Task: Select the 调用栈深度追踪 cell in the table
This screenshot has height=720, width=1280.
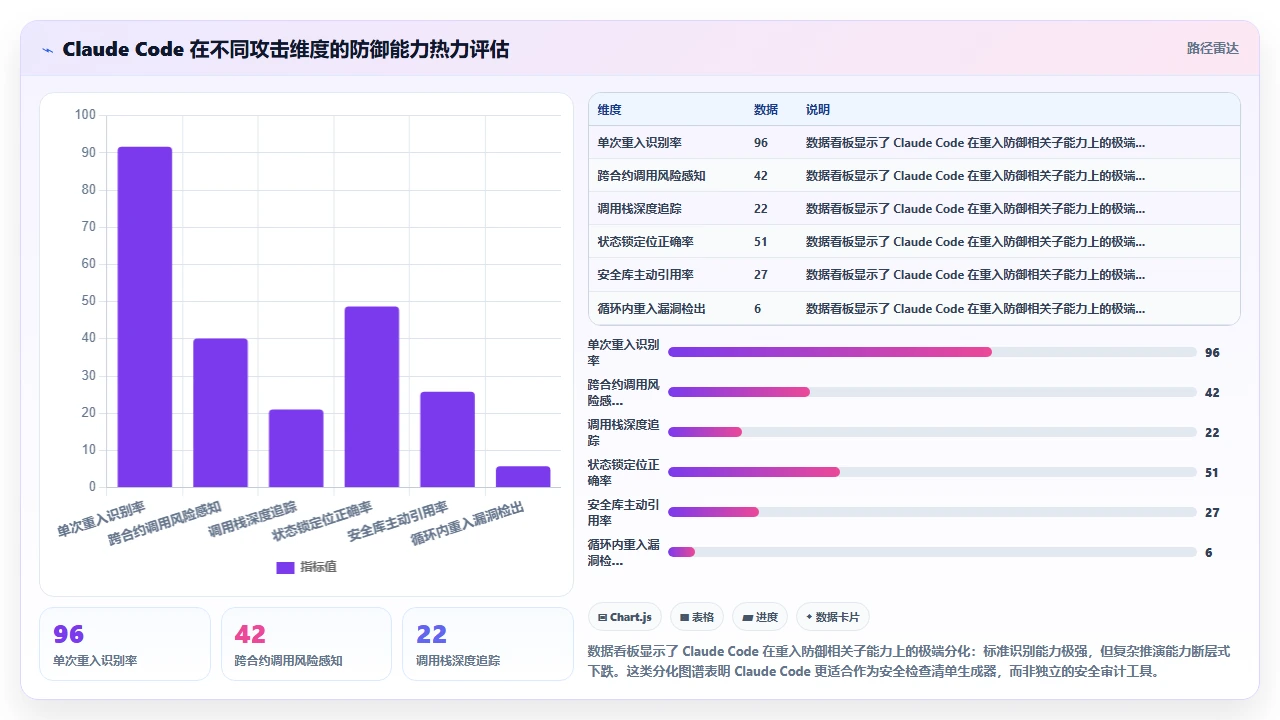Action: click(639, 209)
